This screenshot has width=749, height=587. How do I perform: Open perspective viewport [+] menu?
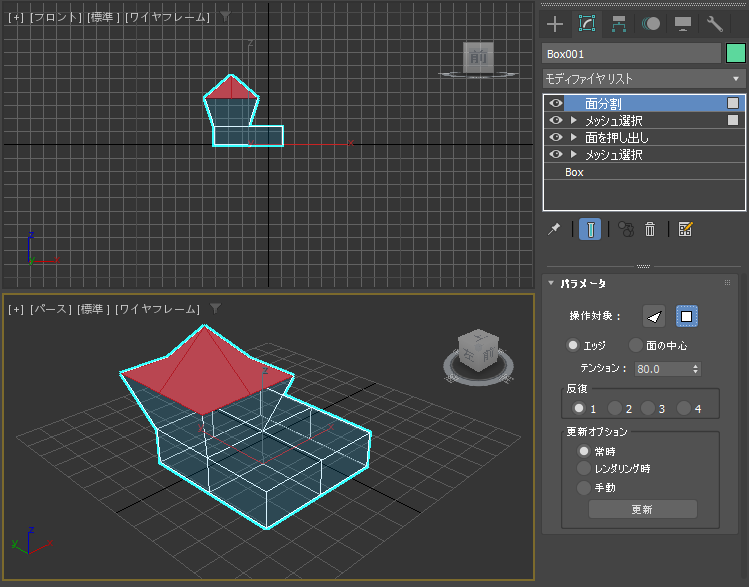tap(16, 310)
